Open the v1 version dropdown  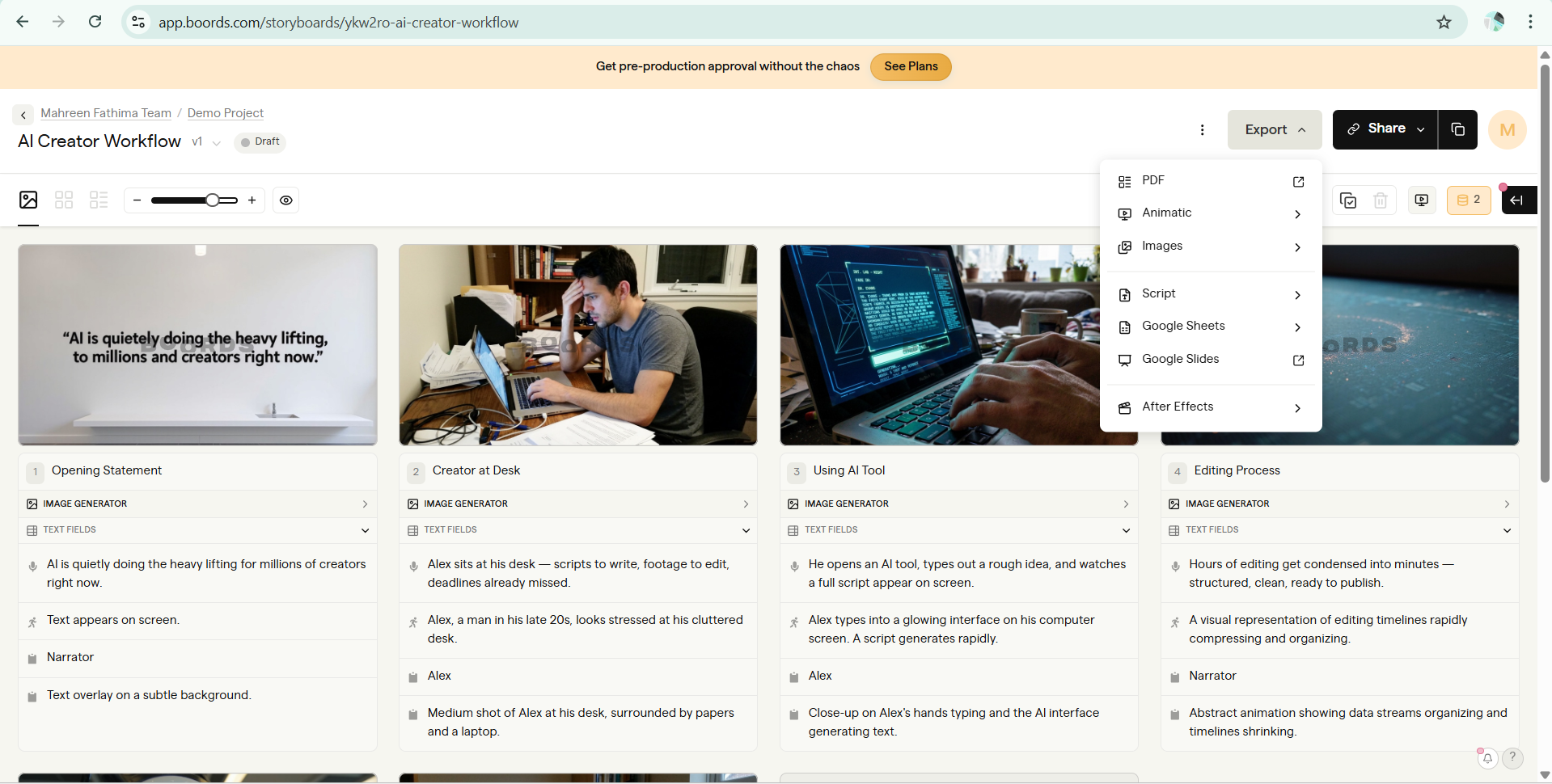[206, 142]
